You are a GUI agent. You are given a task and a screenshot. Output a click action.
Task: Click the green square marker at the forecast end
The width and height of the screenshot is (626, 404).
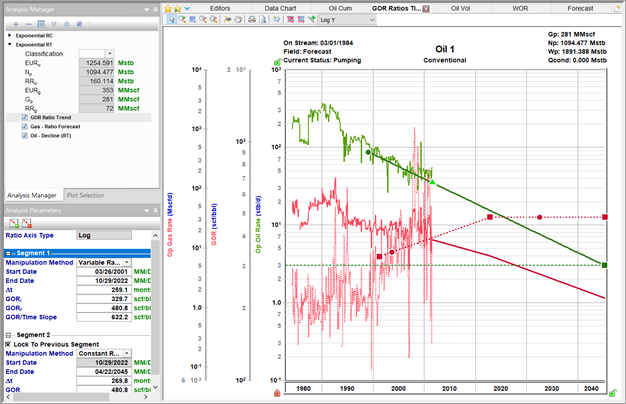604,265
